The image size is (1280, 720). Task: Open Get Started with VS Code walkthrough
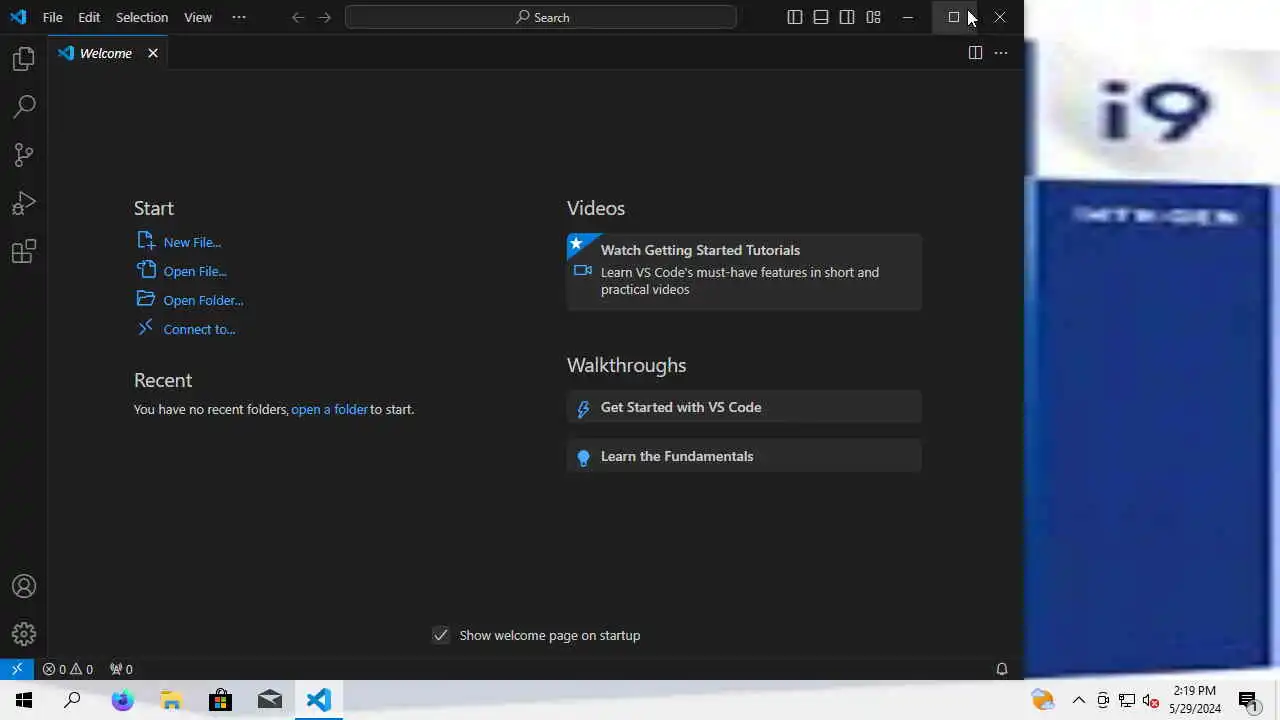(x=744, y=407)
